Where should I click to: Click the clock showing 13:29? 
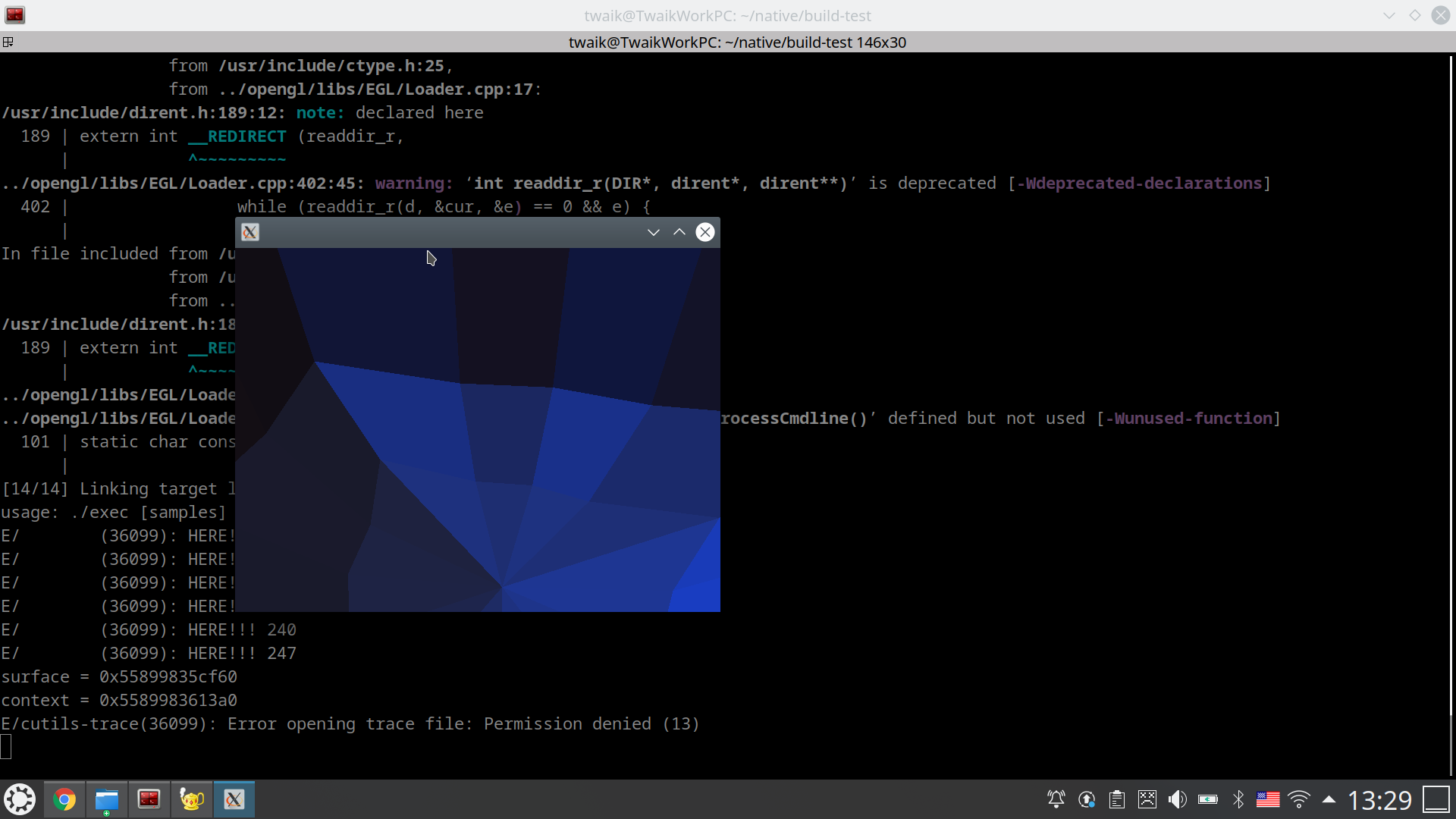click(x=1380, y=799)
